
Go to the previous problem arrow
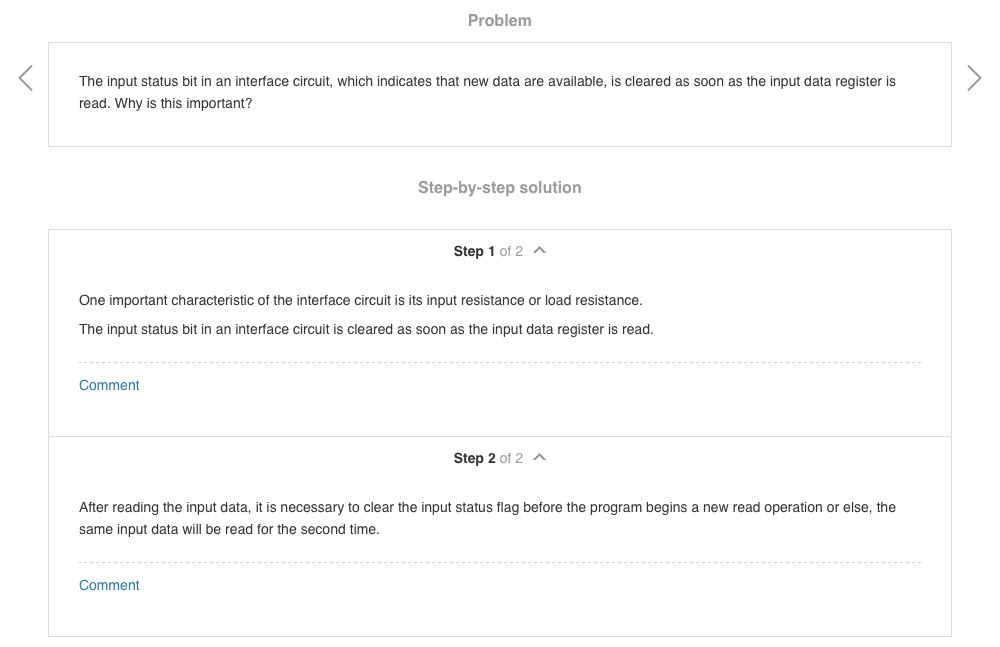click(26, 78)
